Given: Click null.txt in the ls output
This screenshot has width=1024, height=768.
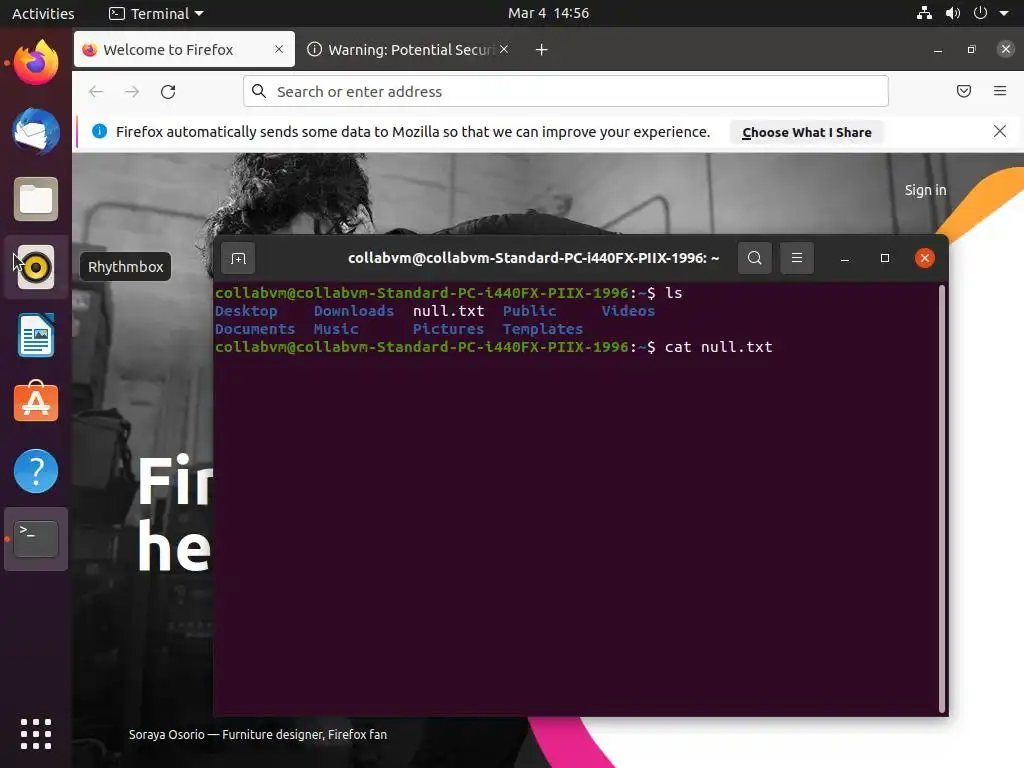Looking at the screenshot, I should coord(449,311).
